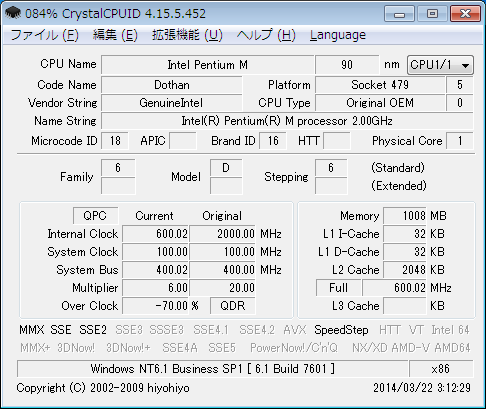The height and width of the screenshot is (409, 486).
Task: Open the Language menu
Action: (338, 35)
